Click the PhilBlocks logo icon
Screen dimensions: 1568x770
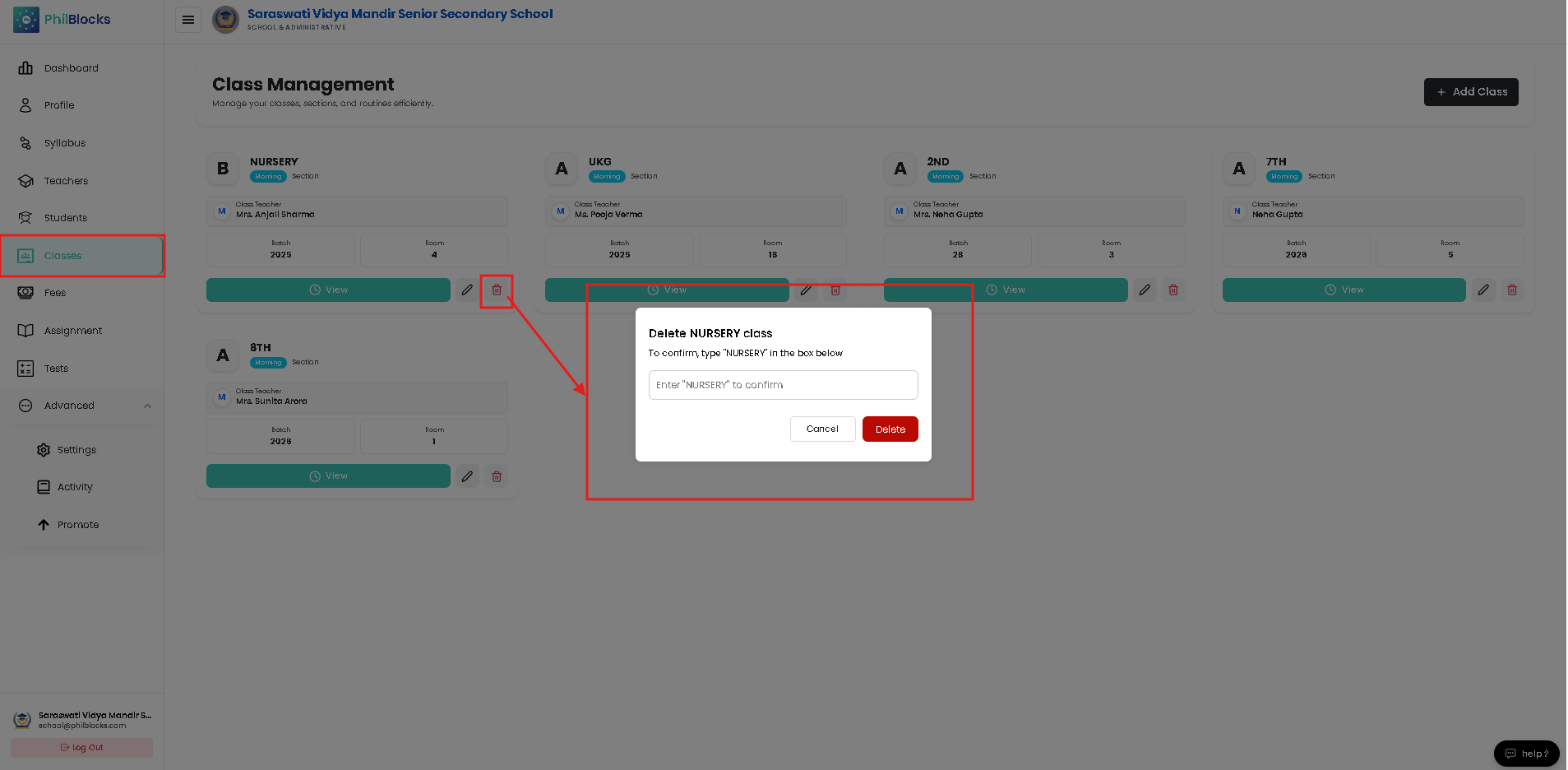25,20
